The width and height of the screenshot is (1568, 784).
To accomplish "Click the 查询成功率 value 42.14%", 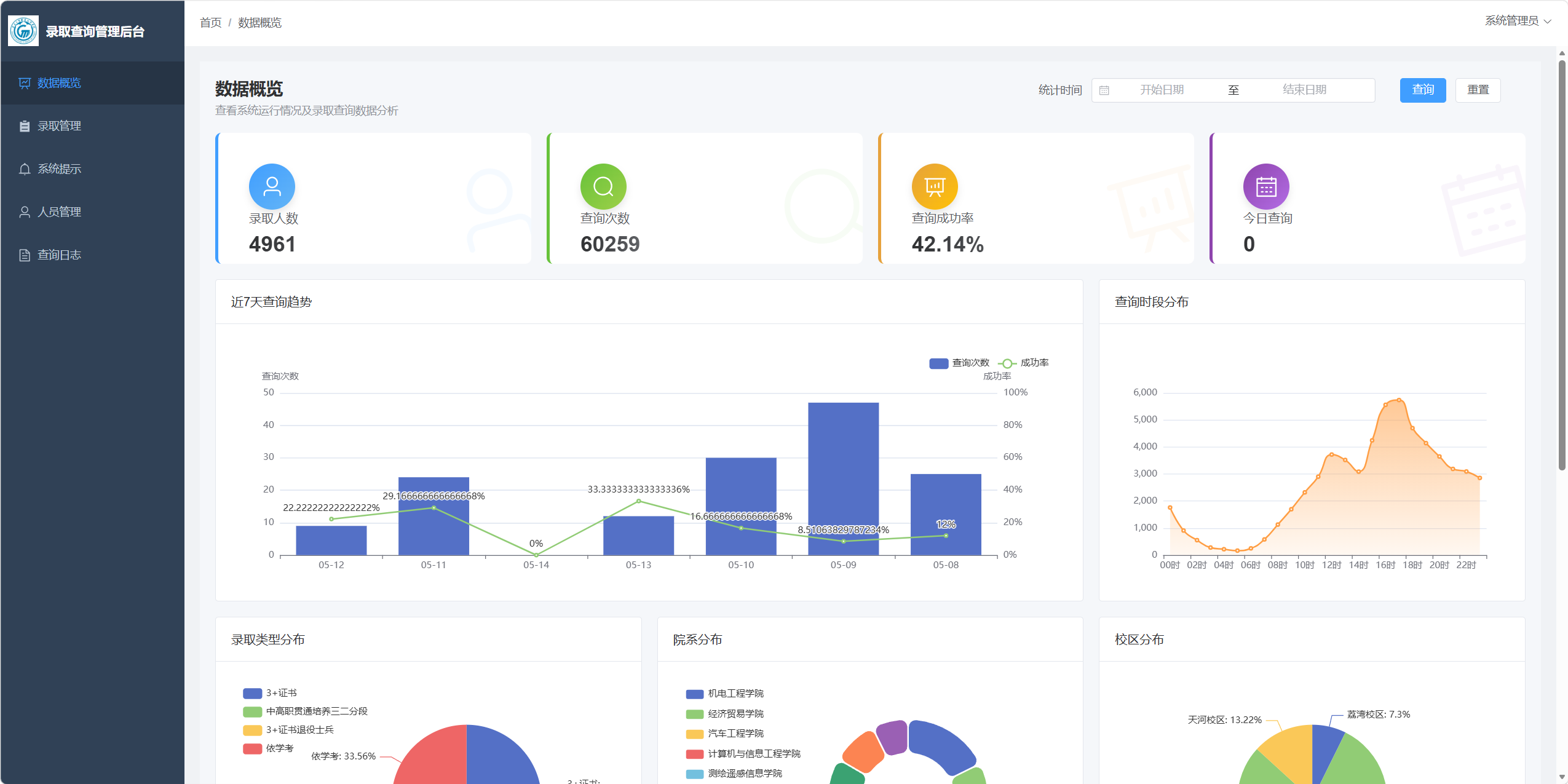I will [948, 245].
